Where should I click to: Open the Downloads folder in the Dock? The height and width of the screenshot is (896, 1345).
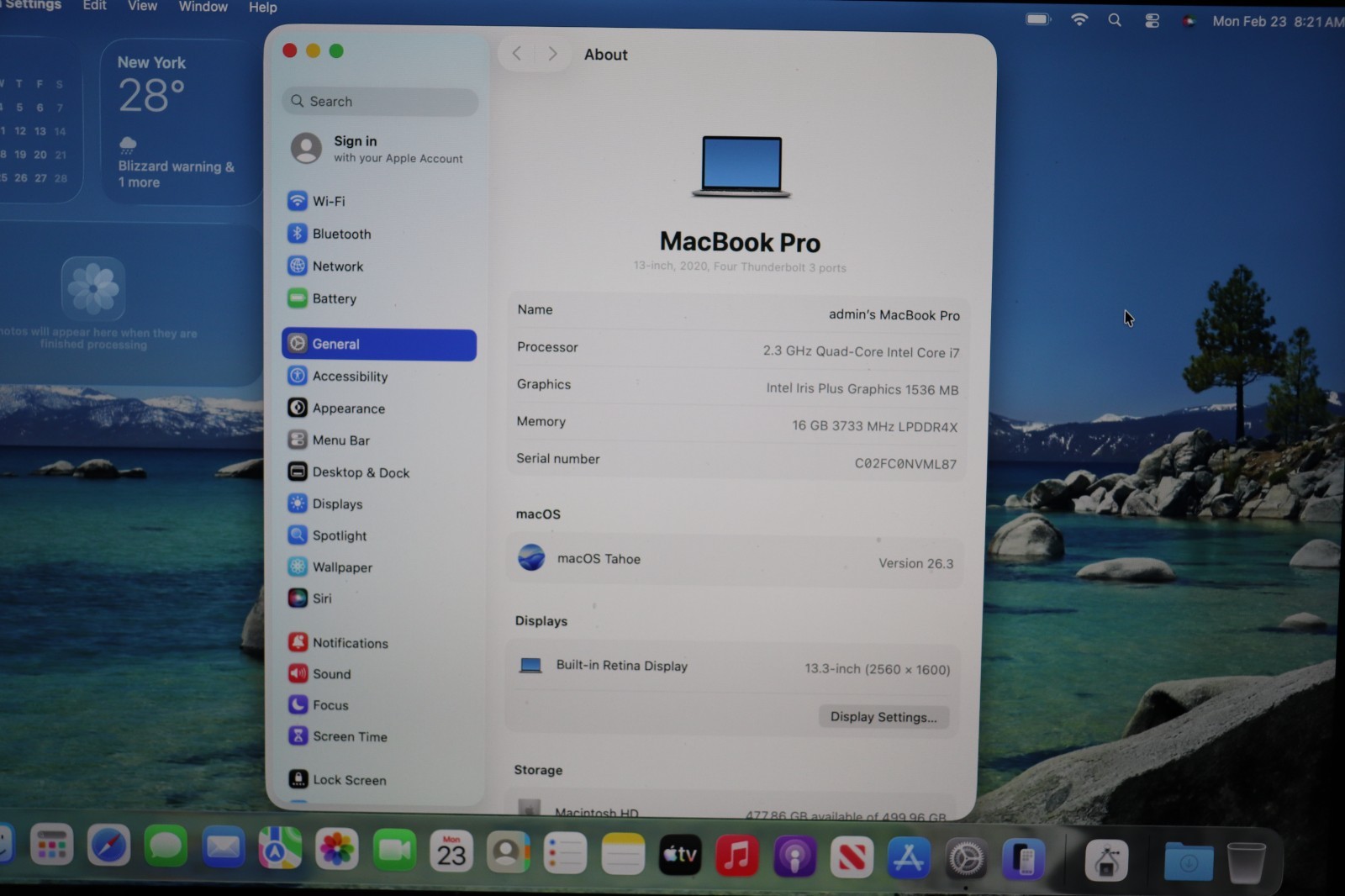pyautogui.click(x=1189, y=861)
